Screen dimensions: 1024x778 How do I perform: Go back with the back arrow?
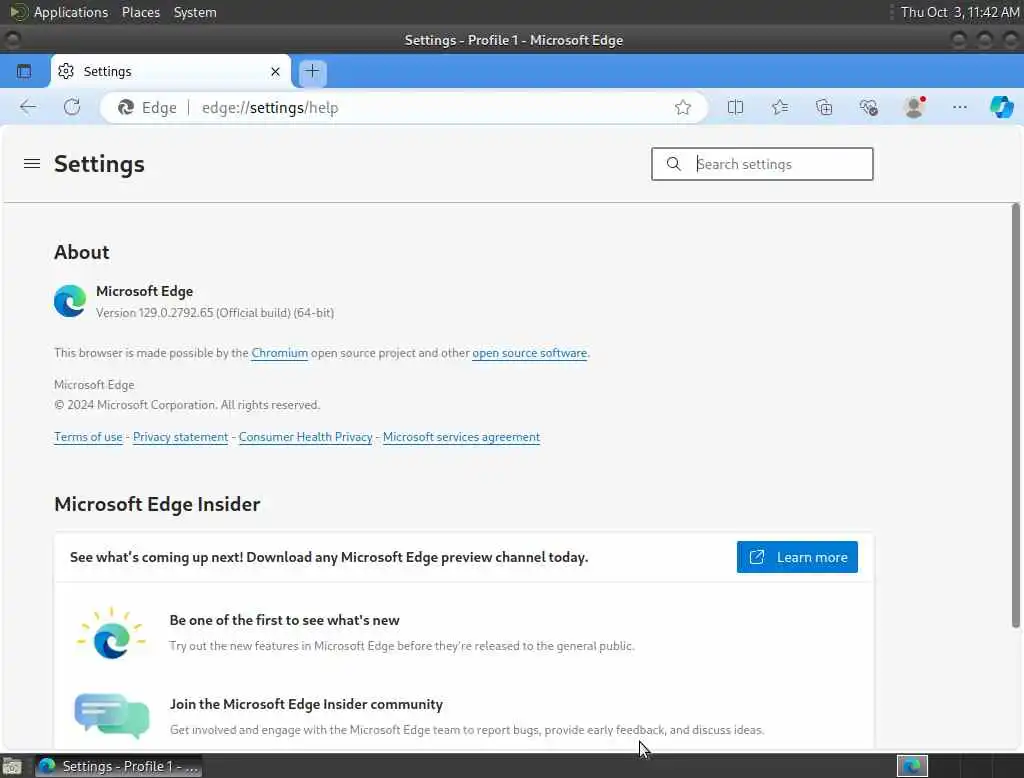point(28,107)
